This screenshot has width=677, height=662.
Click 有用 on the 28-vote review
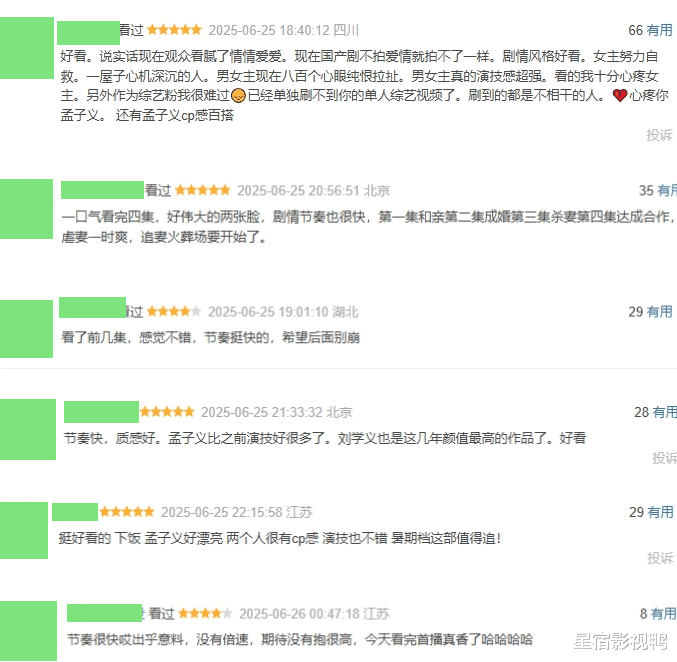coord(664,412)
